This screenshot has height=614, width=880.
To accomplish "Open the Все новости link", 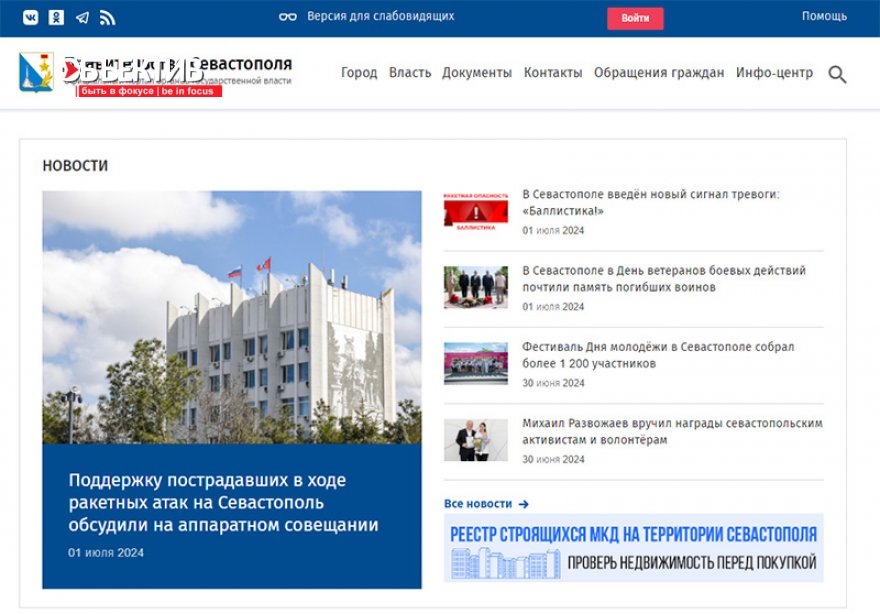I will tap(478, 504).
